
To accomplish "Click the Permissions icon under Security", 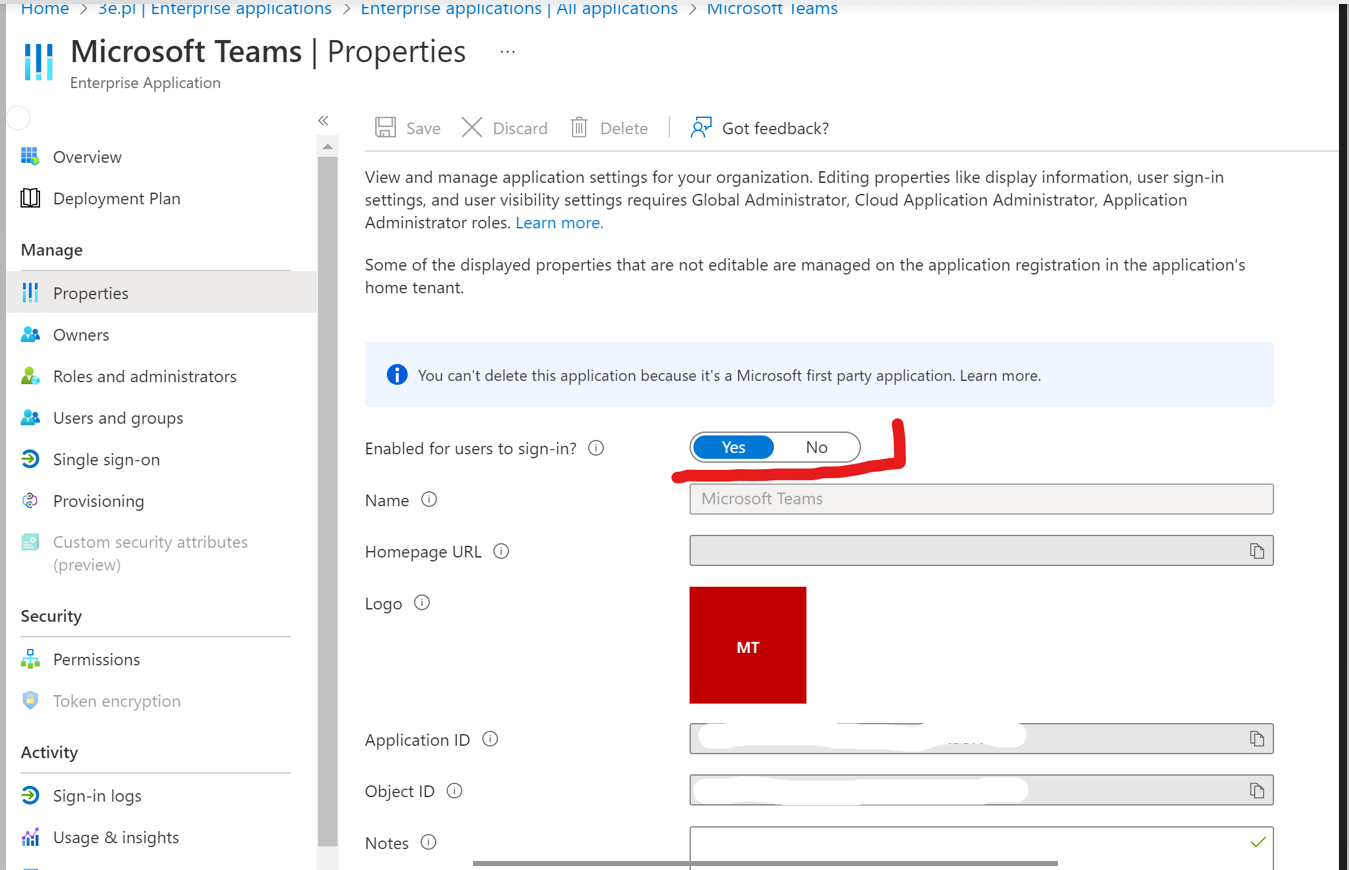I will point(33,659).
